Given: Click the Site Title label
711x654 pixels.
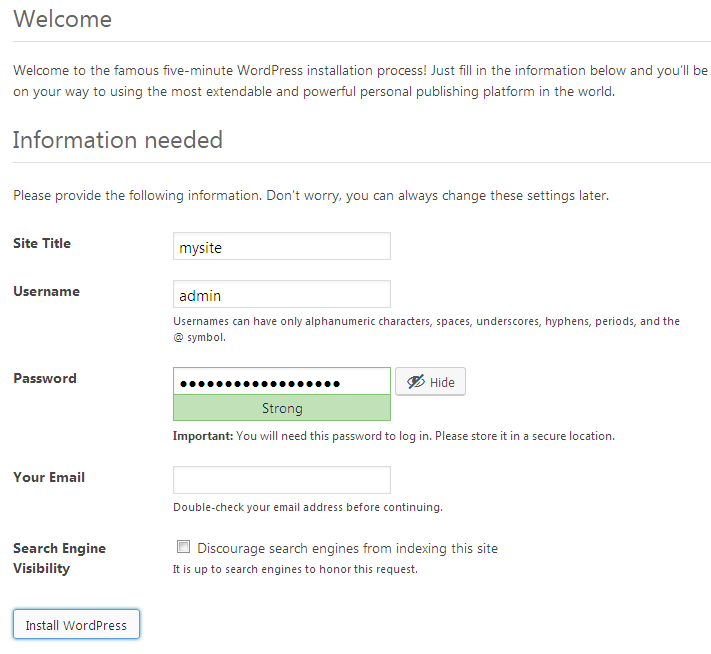Looking at the screenshot, I should pyautogui.click(x=42, y=244).
